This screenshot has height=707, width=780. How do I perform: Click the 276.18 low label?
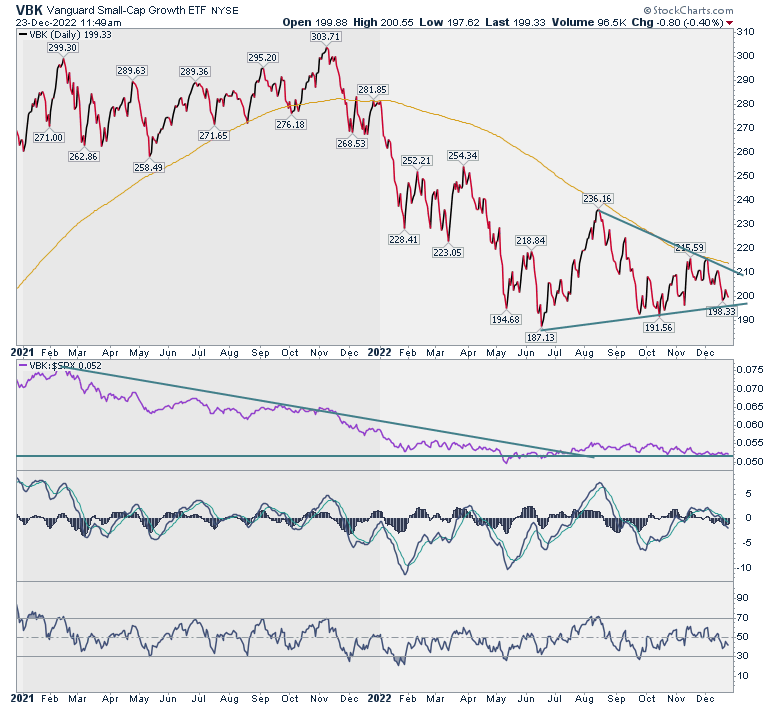[x=291, y=124]
